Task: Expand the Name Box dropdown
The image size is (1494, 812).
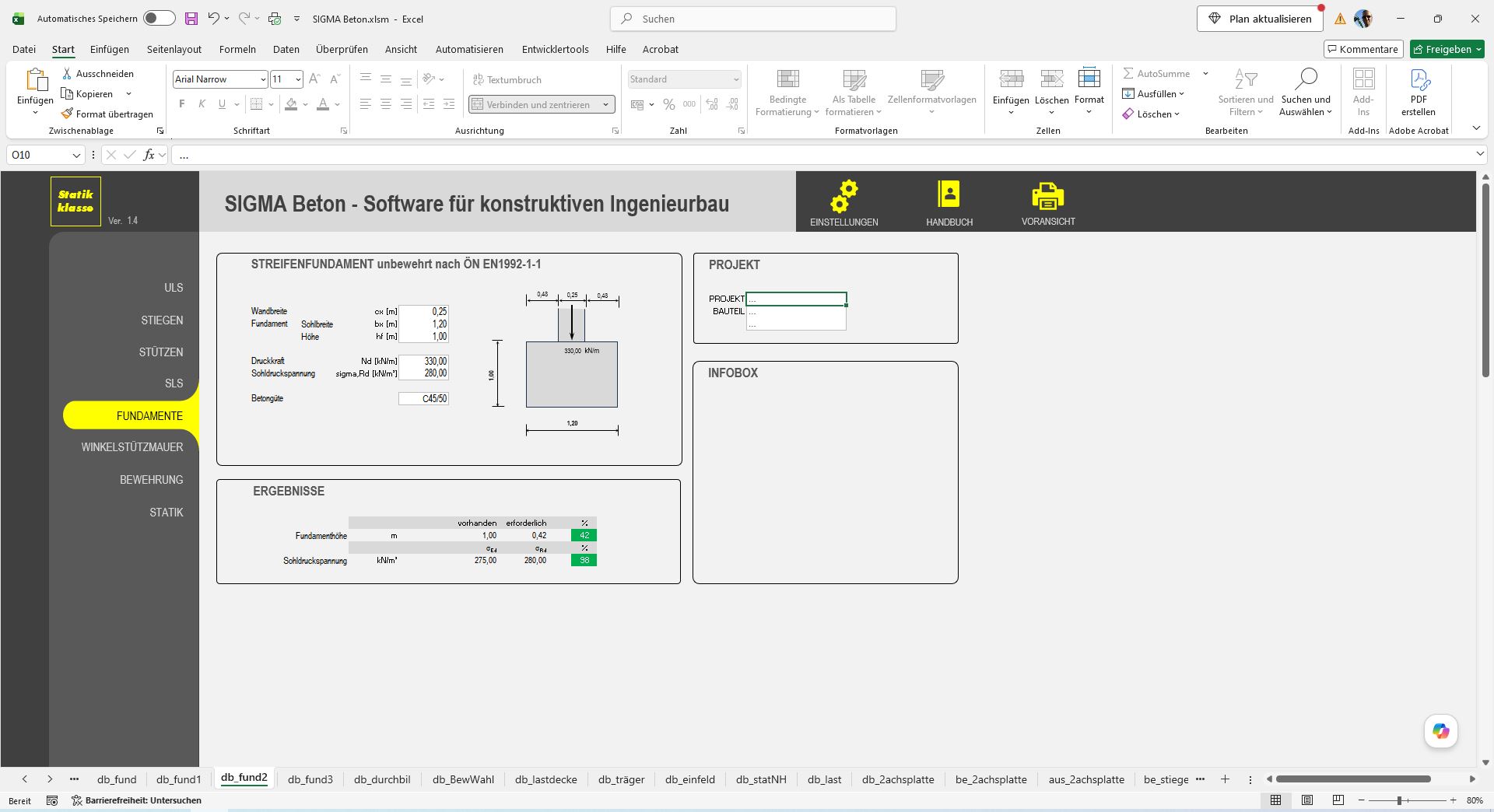Action: (x=76, y=156)
